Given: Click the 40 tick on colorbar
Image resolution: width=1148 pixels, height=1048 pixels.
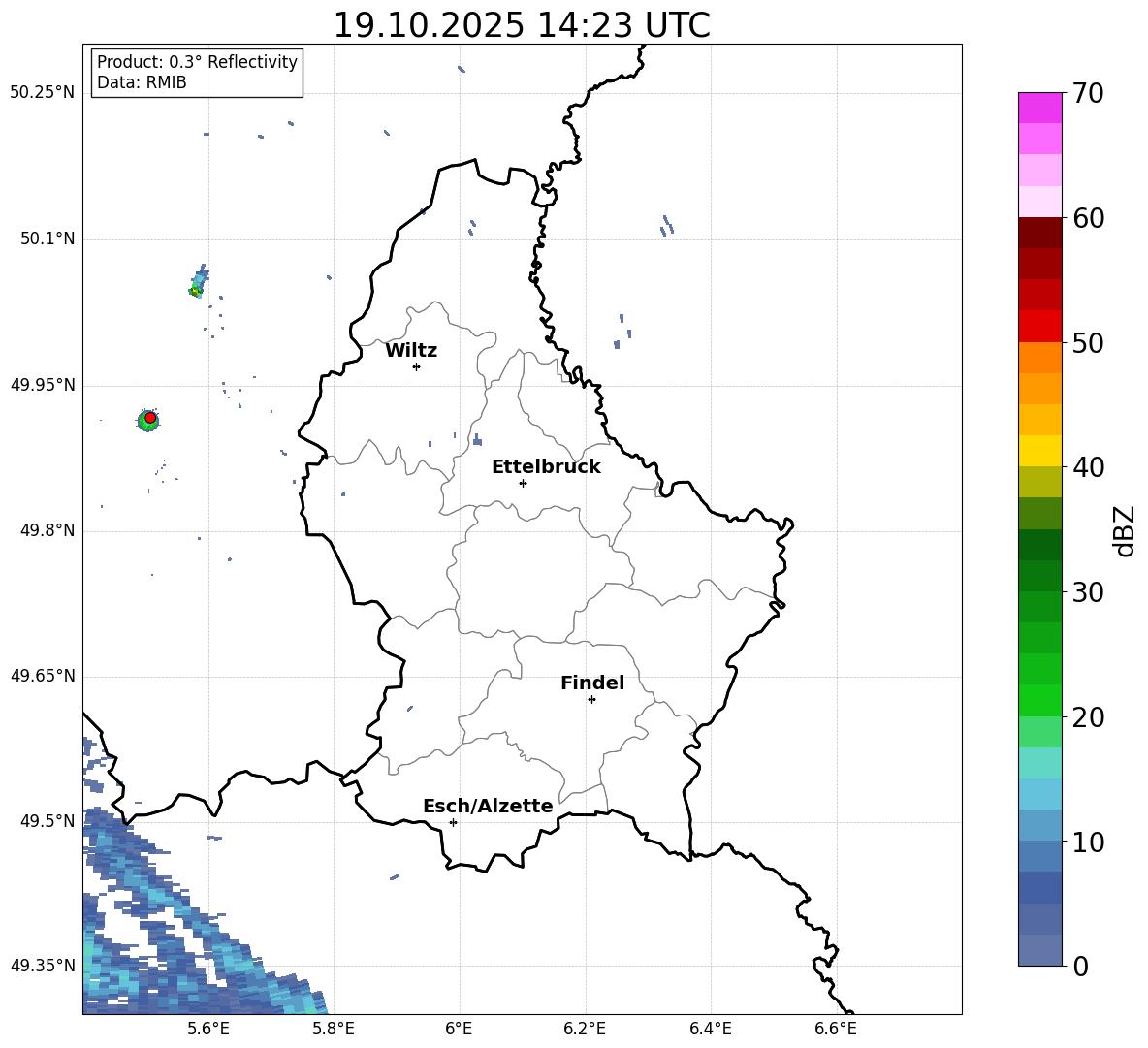Looking at the screenshot, I should [x=1088, y=467].
